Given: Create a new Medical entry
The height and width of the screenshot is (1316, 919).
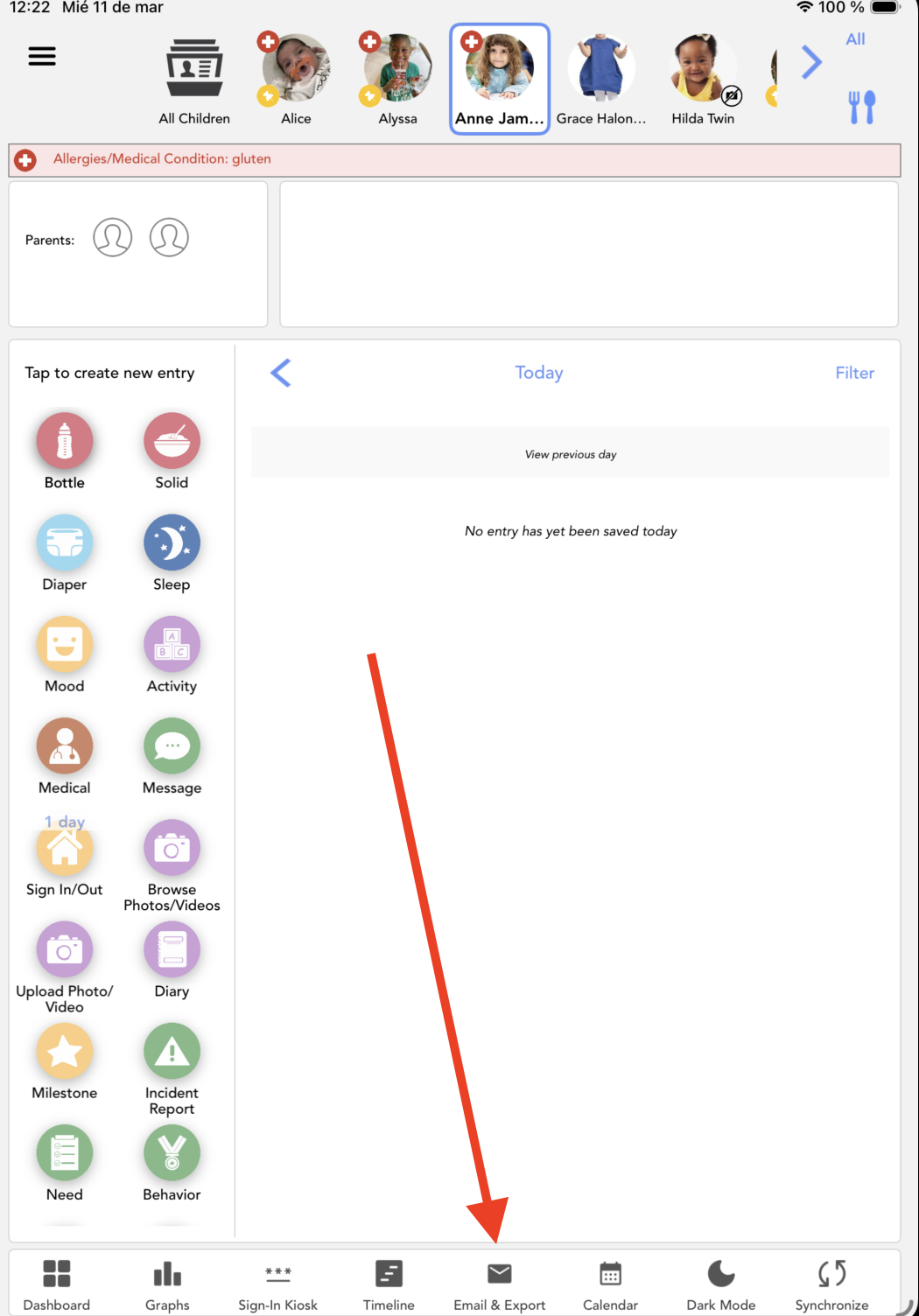Looking at the screenshot, I should point(65,746).
